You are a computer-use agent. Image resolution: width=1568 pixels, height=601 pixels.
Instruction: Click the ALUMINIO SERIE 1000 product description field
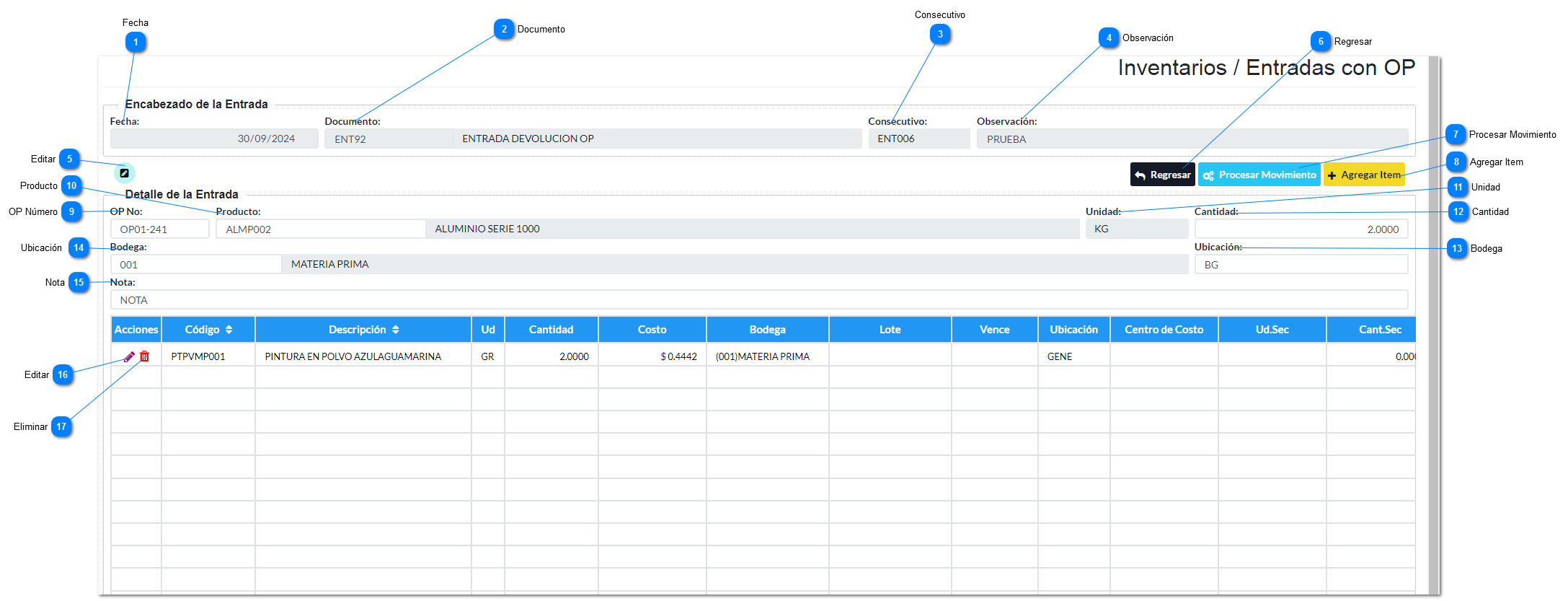click(753, 229)
